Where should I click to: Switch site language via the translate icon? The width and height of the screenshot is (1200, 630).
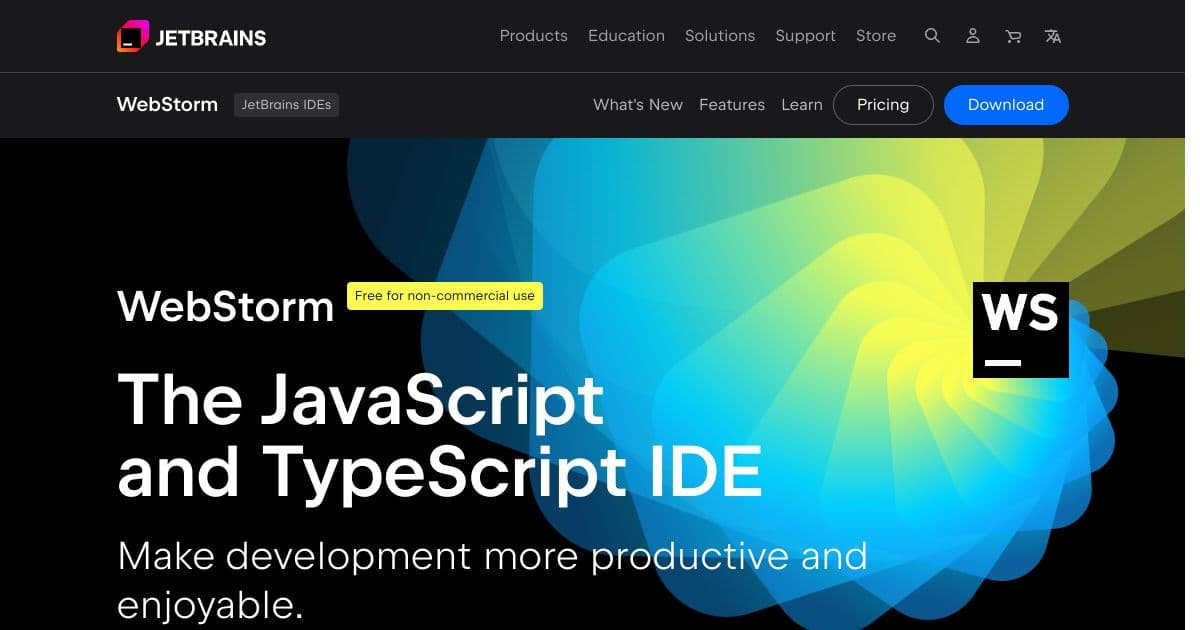[x=1052, y=36]
